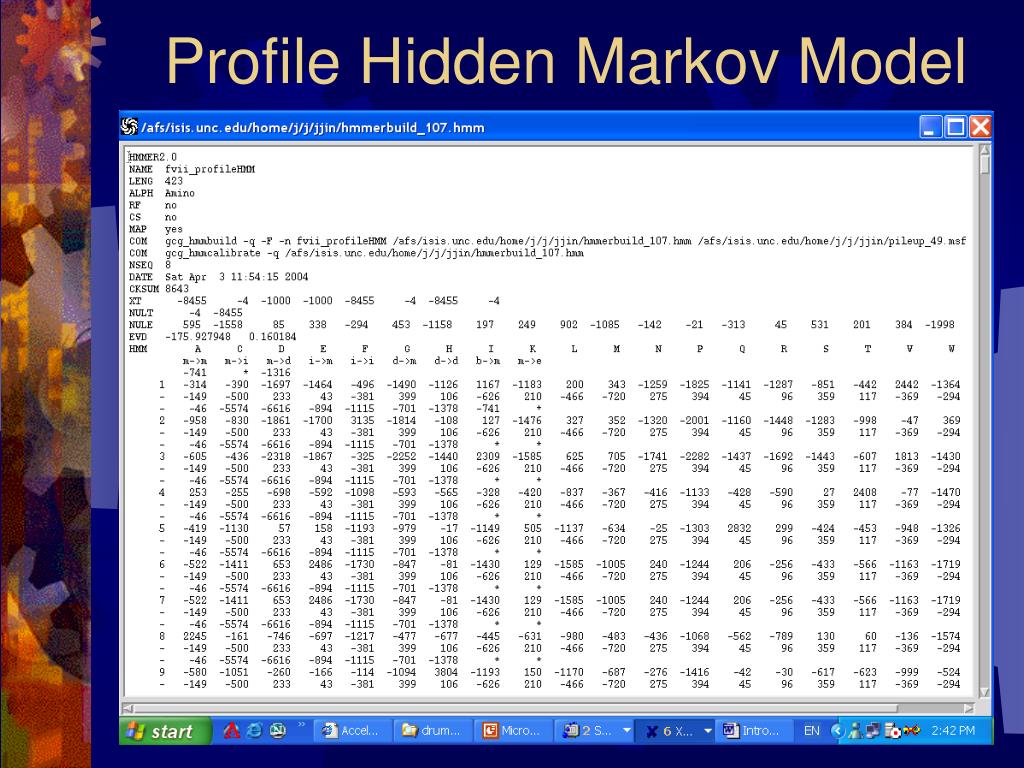Click the third quick launch icon beside Internet Explorer
Screen dimensions: 1024x768
click(x=278, y=731)
